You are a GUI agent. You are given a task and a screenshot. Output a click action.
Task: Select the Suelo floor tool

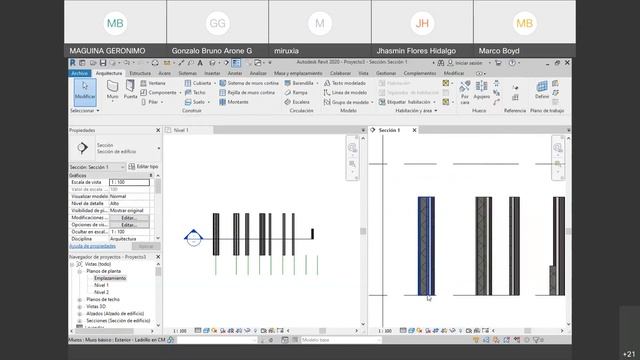pyautogui.click(x=195, y=102)
